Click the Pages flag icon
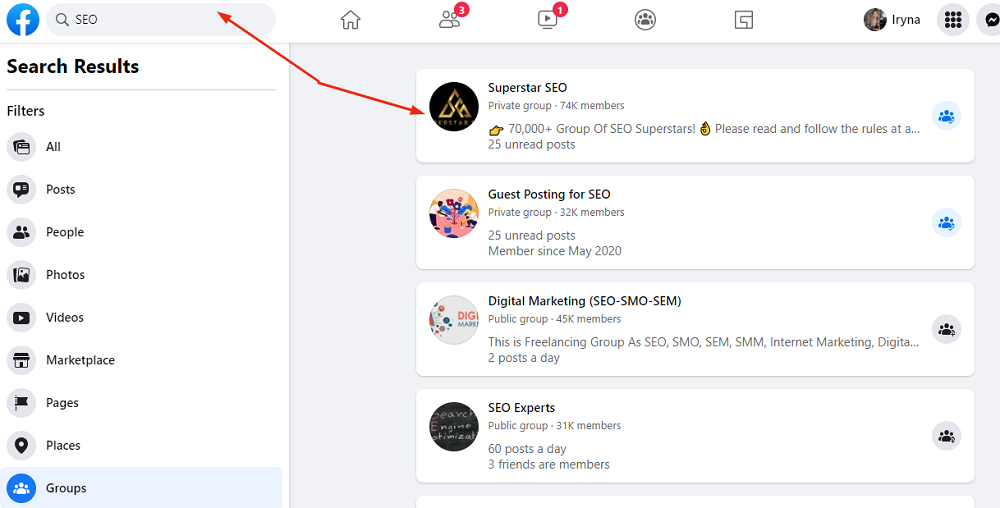The height and width of the screenshot is (508, 1000). click(22, 403)
